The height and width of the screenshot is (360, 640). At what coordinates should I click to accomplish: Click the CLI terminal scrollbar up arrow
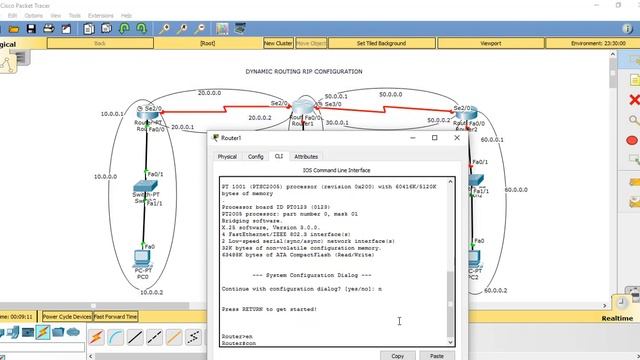(x=451, y=181)
